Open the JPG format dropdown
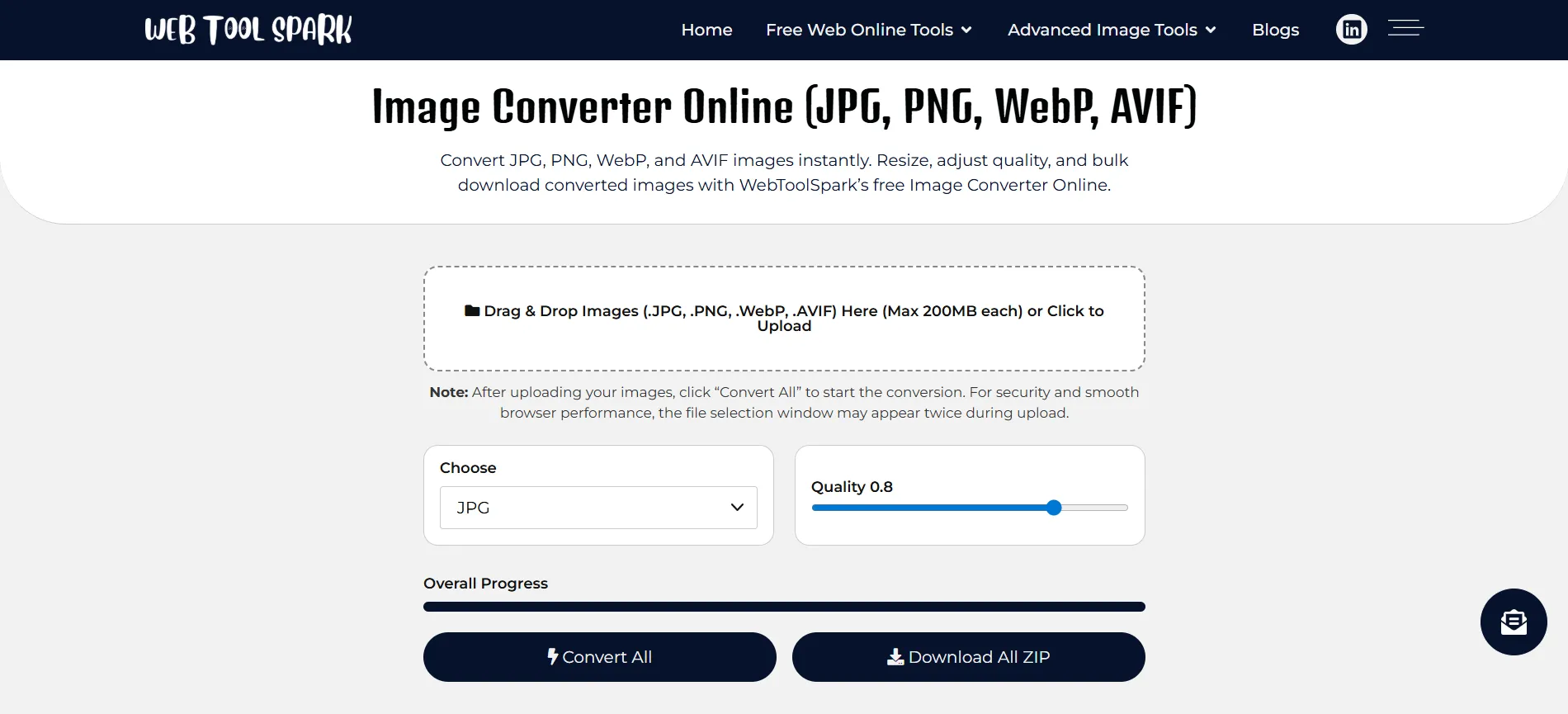The height and width of the screenshot is (714, 1568). tap(598, 508)
